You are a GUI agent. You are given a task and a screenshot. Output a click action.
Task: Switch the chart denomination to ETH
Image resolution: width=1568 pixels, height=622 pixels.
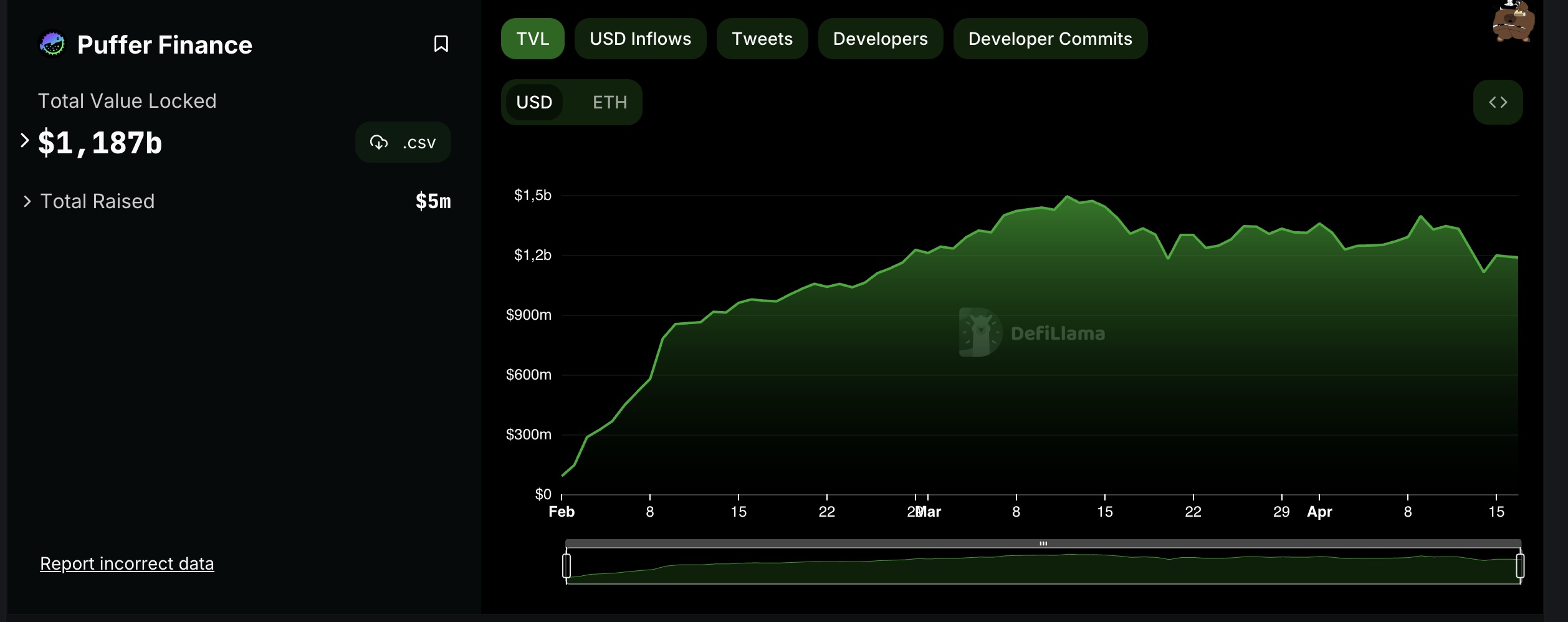pos(610,102)
